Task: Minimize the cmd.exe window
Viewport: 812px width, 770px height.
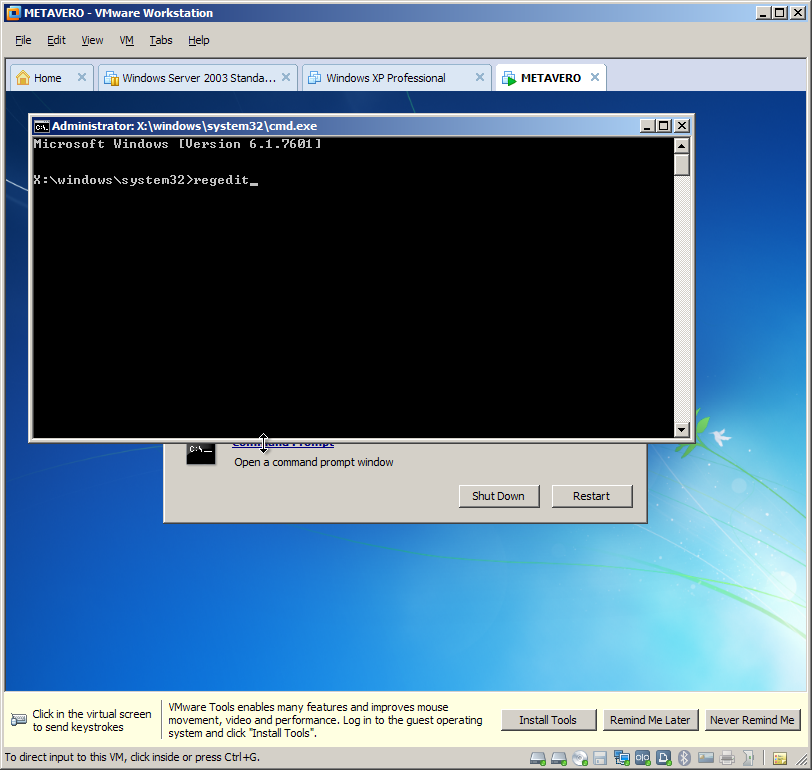Action: pyautogui.click(x=647, y=126)
